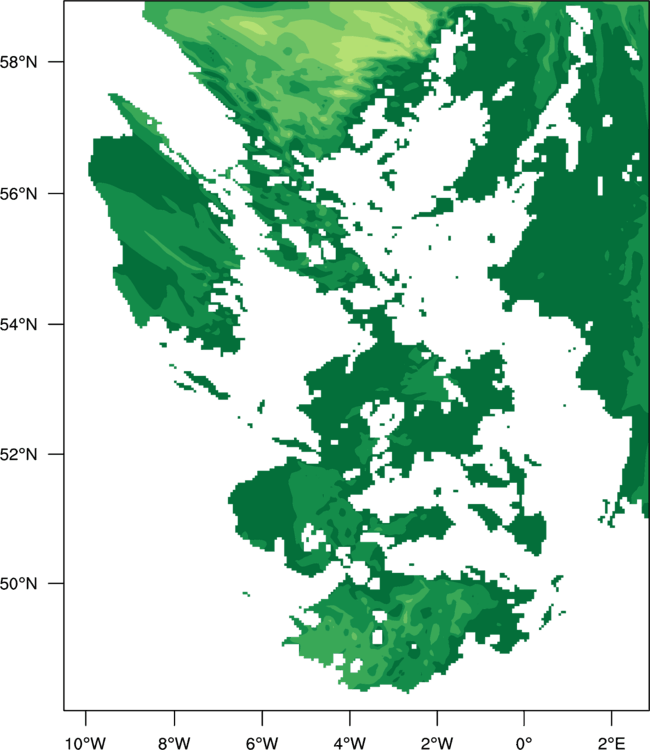The width and height of the screenshot is (650, 750).
Task: Click the 10°W longitude label
Action: click(x=86, y=743)
